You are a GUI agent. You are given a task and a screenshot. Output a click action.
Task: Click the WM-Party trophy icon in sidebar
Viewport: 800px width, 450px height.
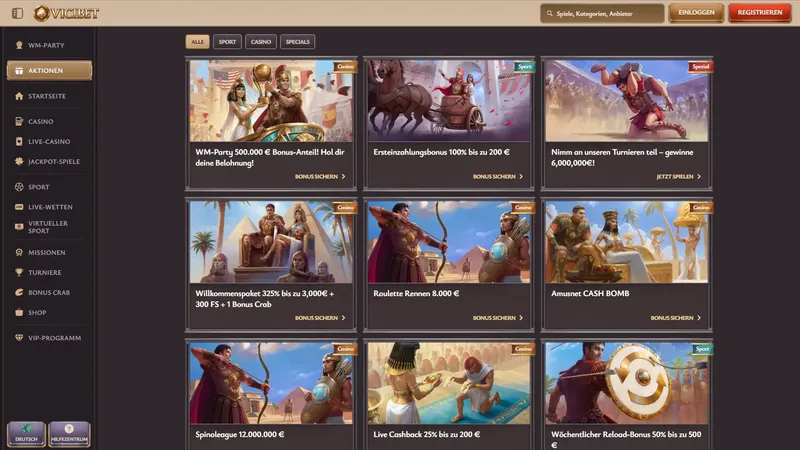coord(19,45)
